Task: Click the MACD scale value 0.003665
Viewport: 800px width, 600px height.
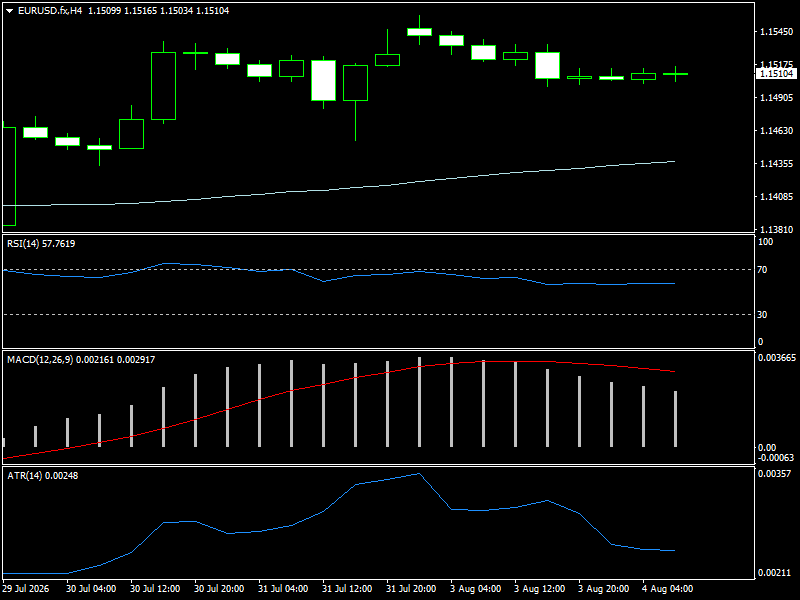Action: pos(777,358)
